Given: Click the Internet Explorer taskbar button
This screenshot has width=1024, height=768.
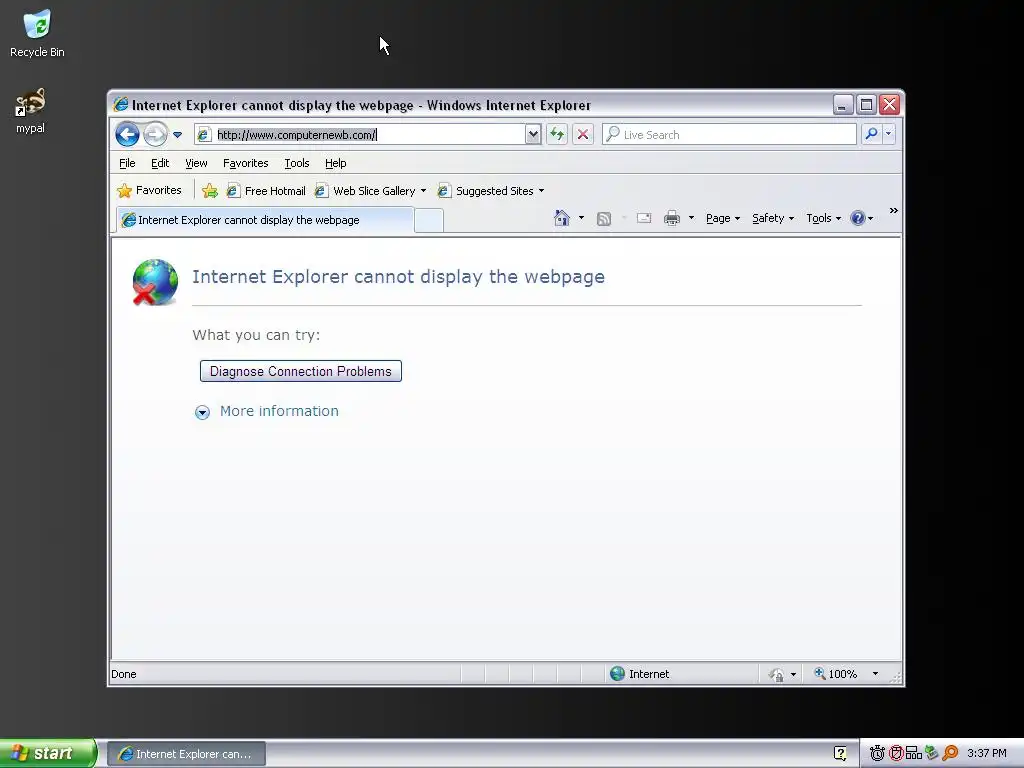Looking at the screenshot, I should point(186,754).
